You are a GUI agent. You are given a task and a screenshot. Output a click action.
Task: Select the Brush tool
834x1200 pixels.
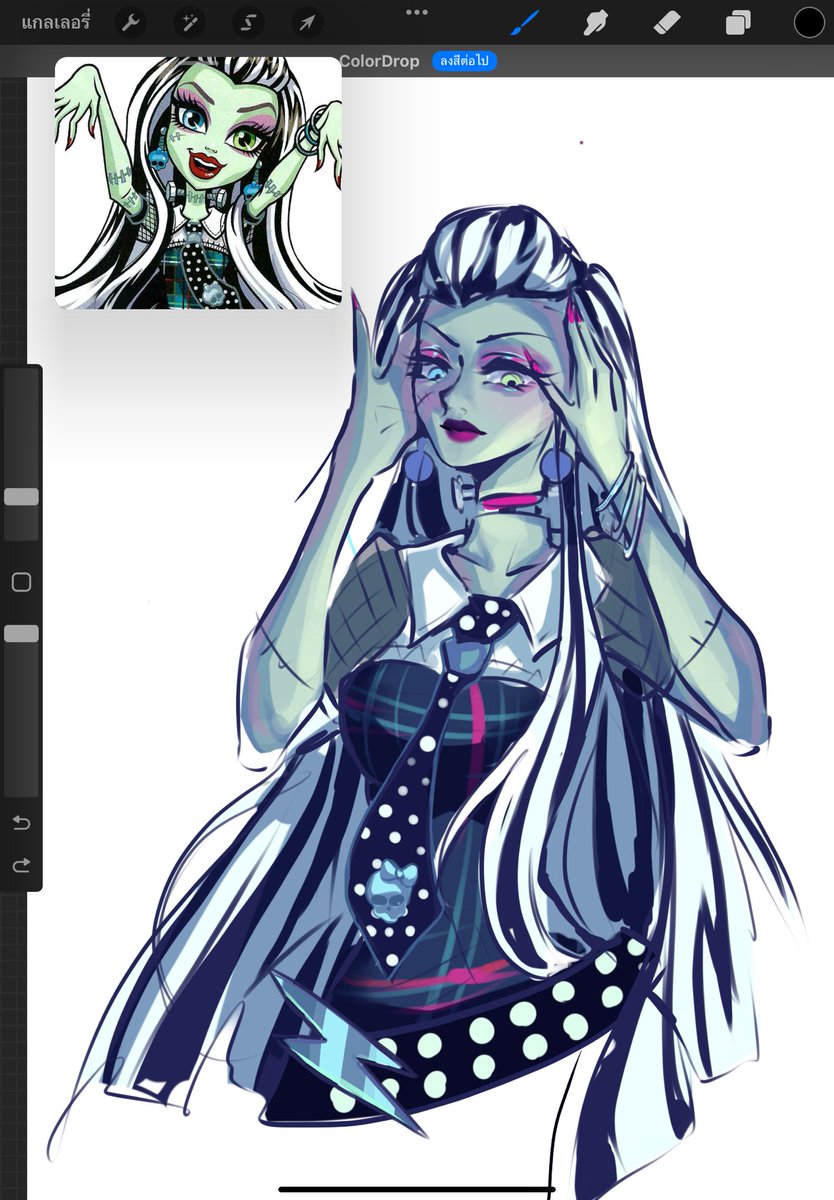(x=525, y=22)
